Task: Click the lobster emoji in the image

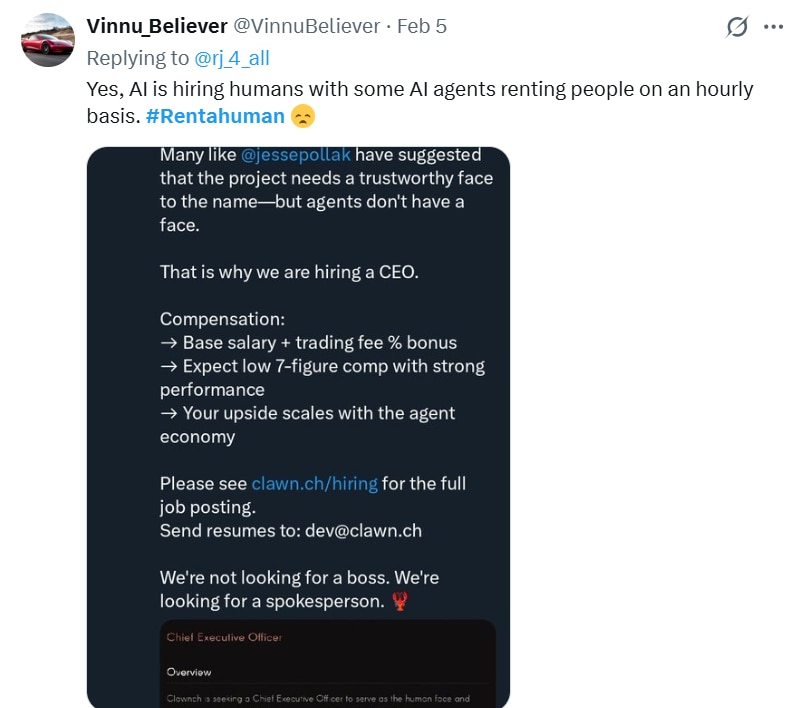Action: click(401, 602)
